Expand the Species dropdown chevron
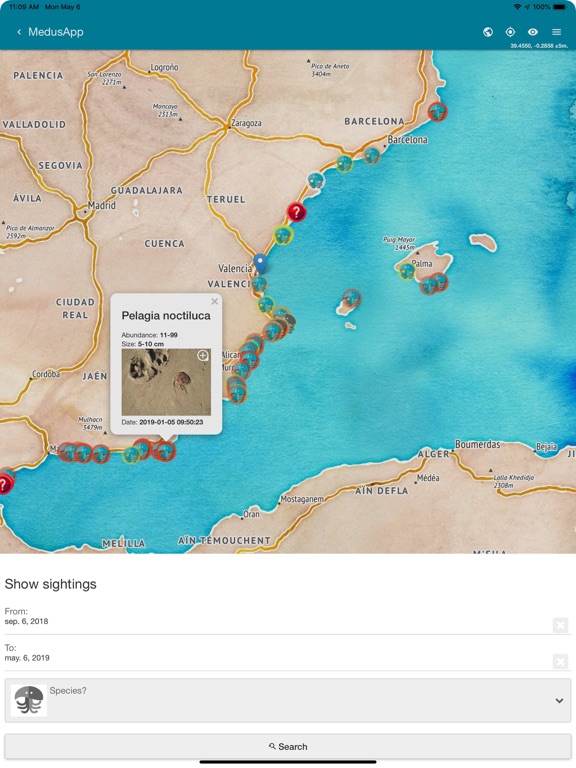 click(559, 700)
